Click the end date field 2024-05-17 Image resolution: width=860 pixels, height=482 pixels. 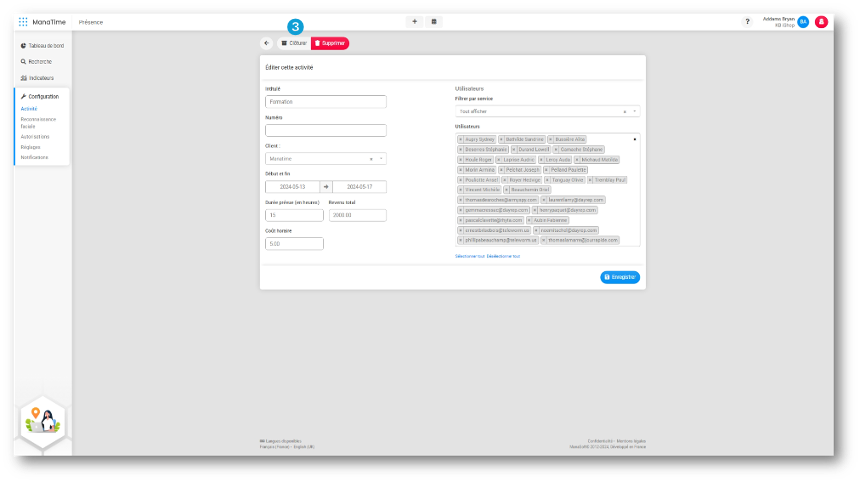coord(359,187)
